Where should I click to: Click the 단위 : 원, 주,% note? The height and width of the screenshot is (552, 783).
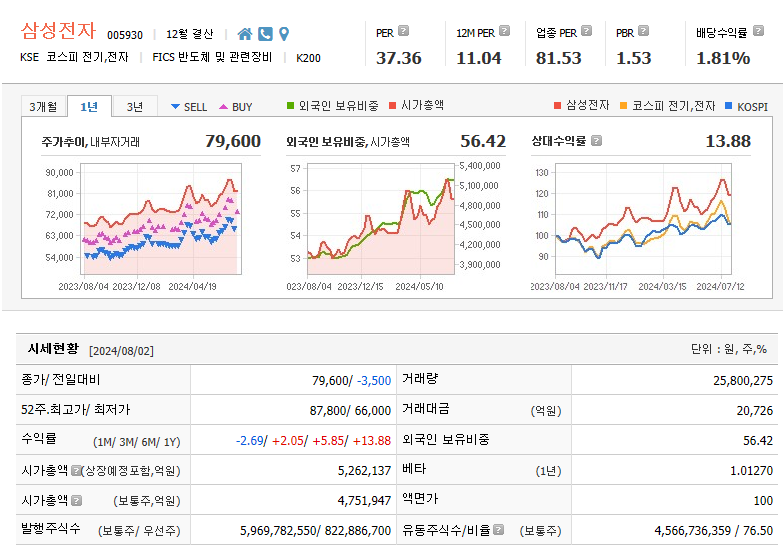(729, 349)
